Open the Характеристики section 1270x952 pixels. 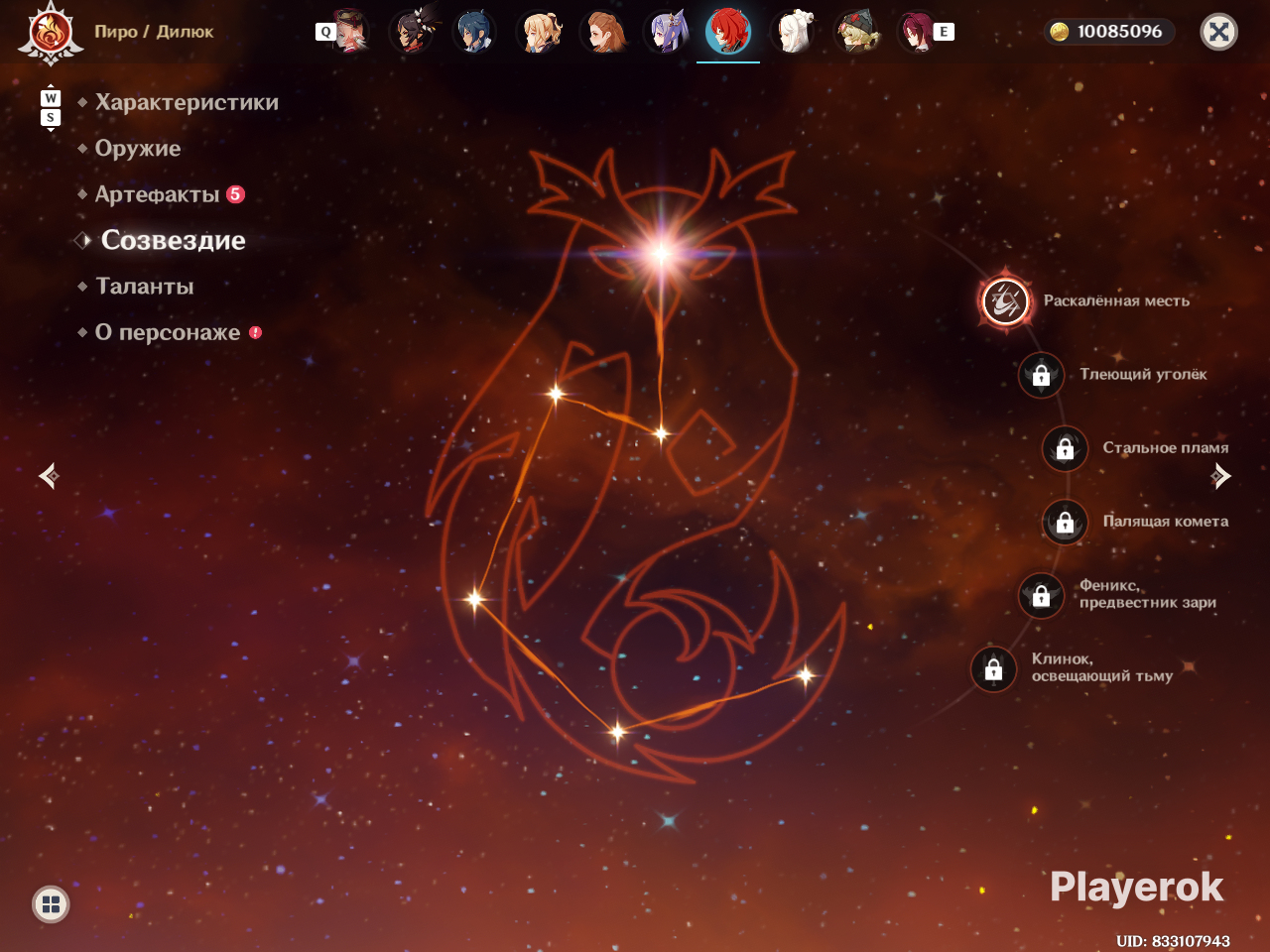187,102
